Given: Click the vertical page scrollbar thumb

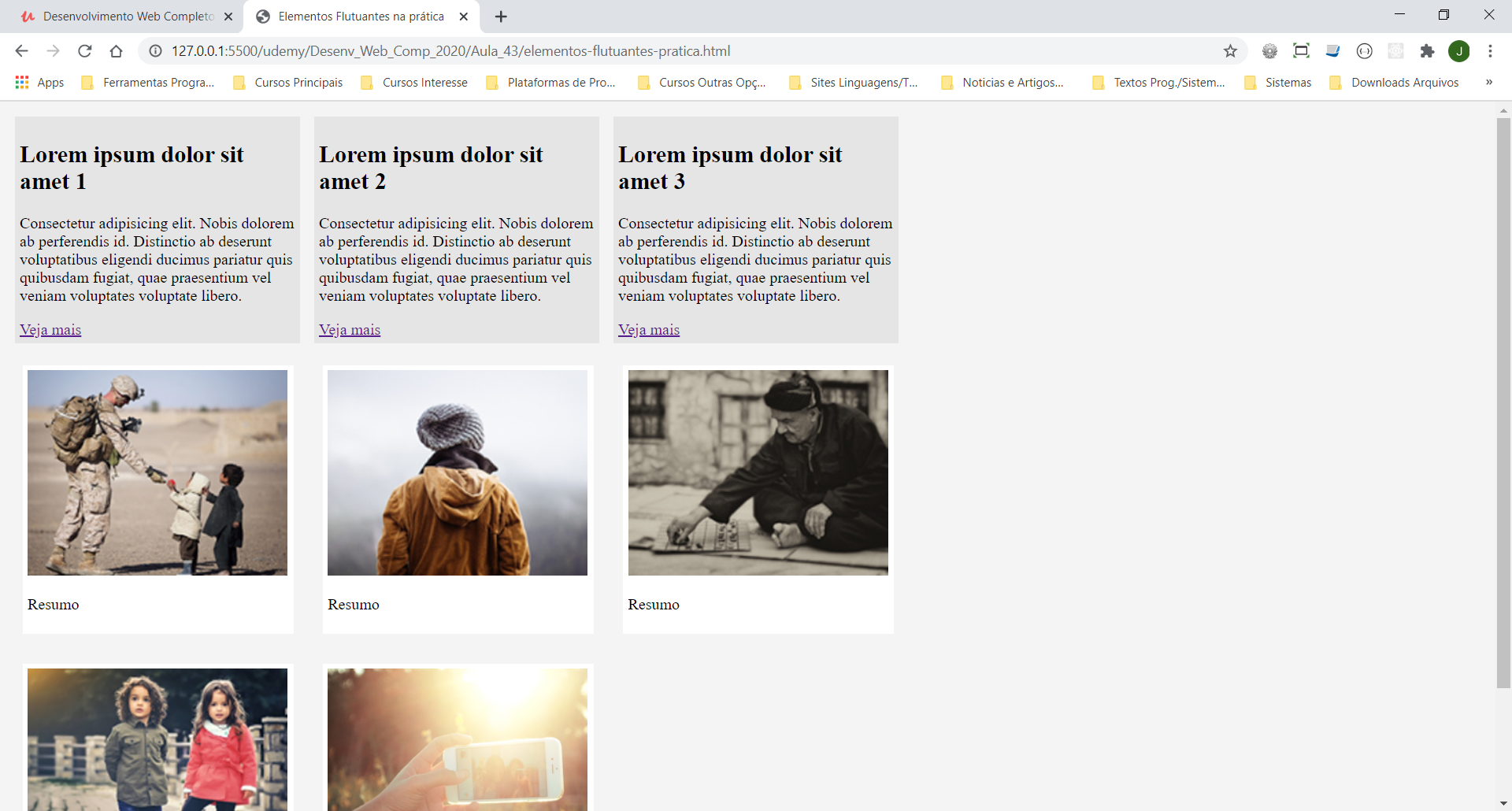Looking at the screenshot, I should pyautogui.click(x=1503, y=402).
